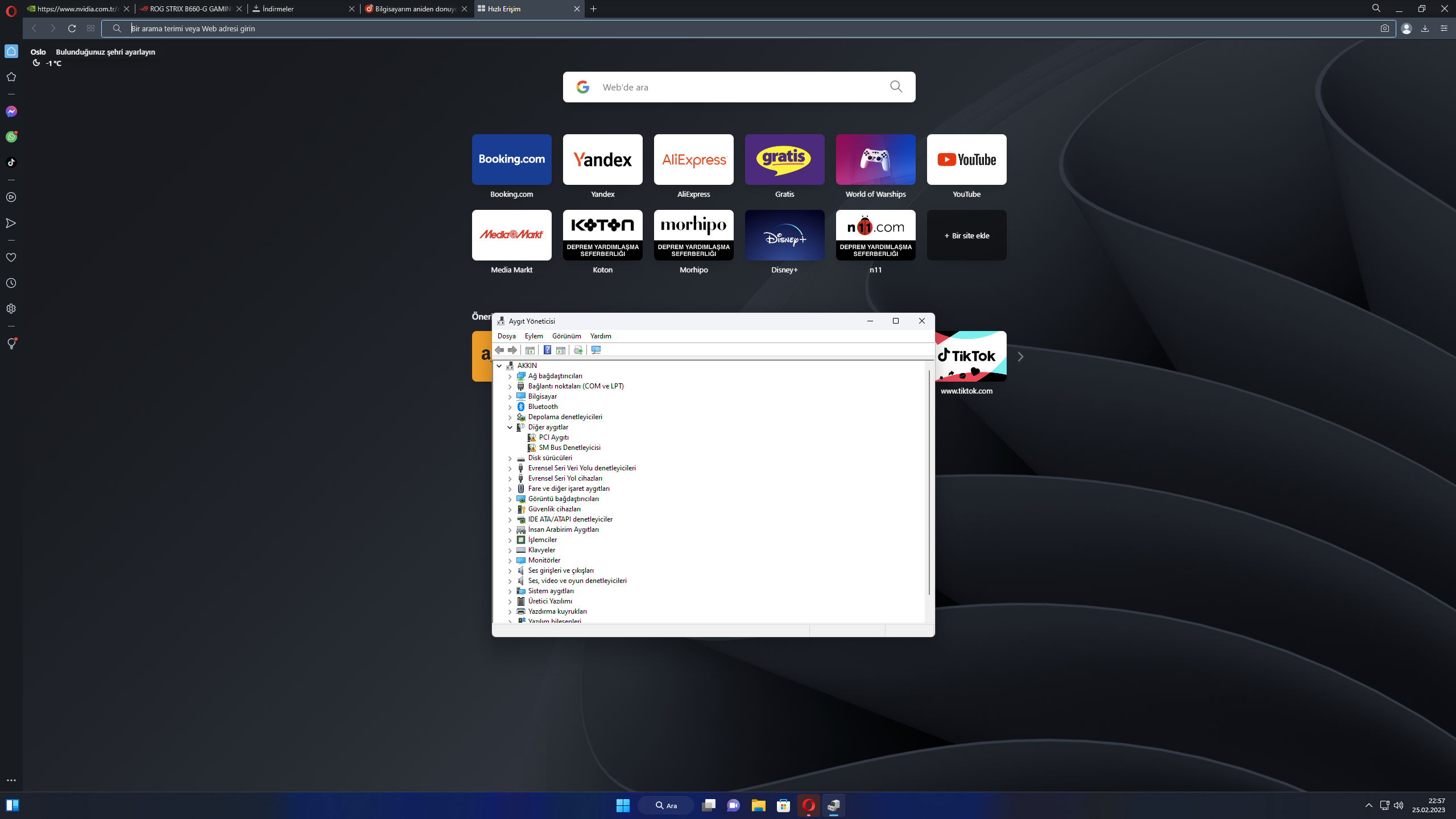Open TikTok sidebar panel icon
1456x819 pixels.
(x=11, y=163)
